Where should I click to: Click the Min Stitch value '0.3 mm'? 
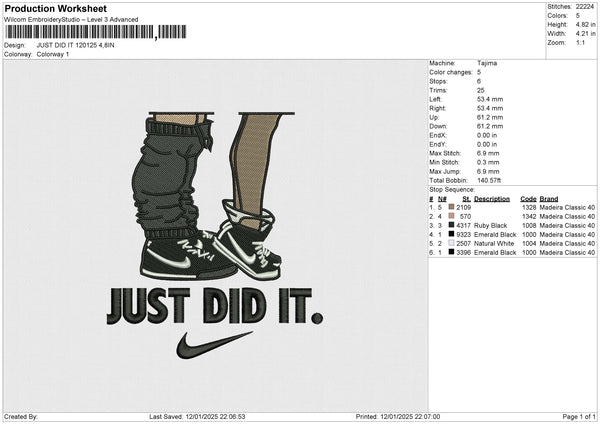click(488, 162)
